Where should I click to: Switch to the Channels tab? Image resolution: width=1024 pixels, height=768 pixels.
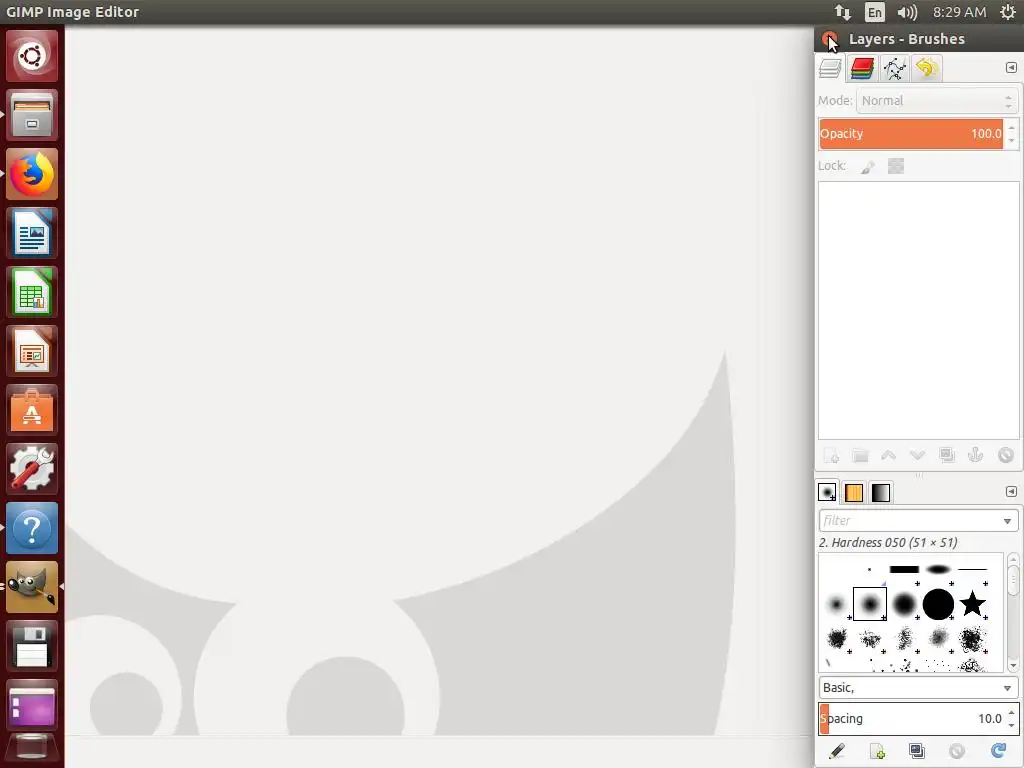(862, 69)
